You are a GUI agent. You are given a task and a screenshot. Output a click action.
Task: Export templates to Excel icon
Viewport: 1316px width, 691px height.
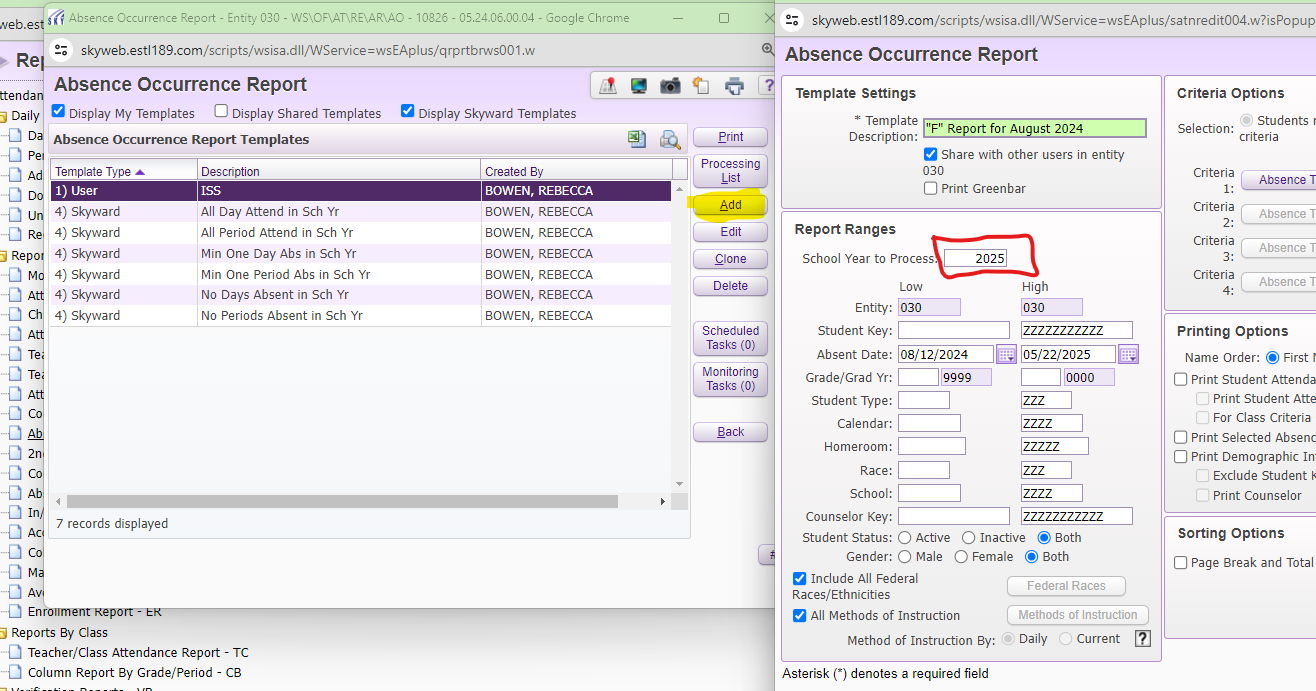(x=637, y=140)
